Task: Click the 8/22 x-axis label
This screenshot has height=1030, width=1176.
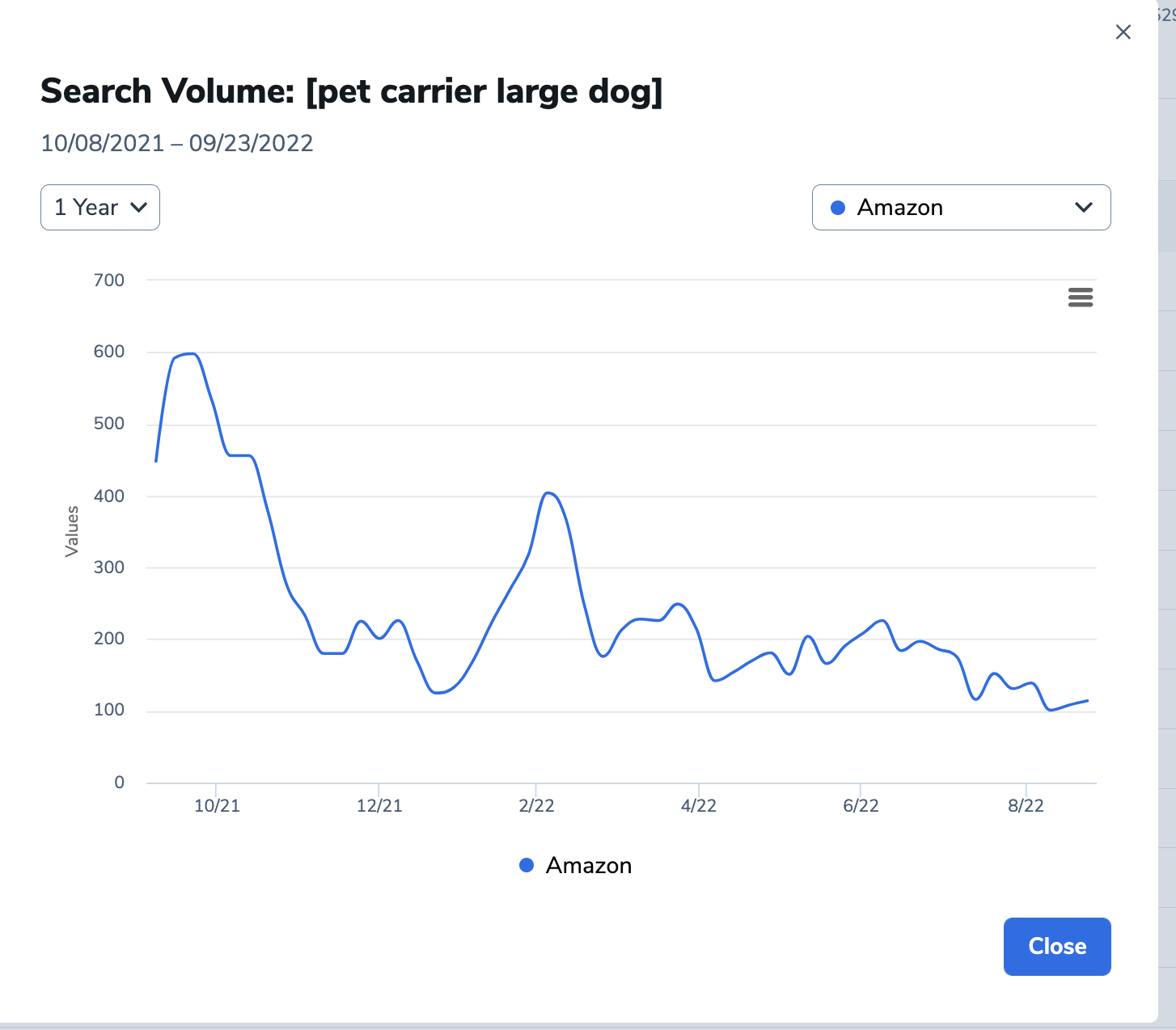Action: (x=1026, y=806)
